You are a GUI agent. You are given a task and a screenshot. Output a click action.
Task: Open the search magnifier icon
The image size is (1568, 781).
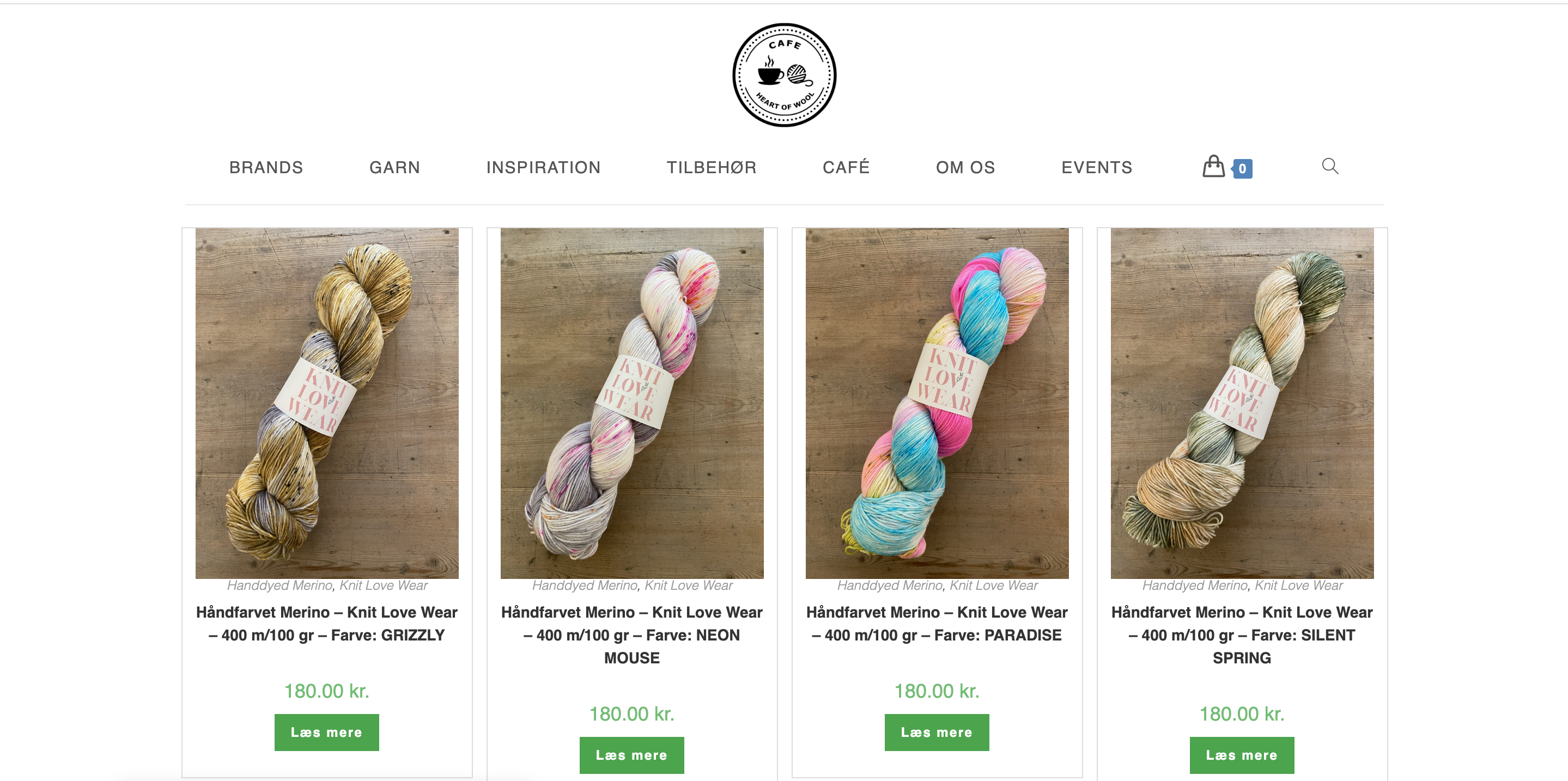[x=1329, y=166]
